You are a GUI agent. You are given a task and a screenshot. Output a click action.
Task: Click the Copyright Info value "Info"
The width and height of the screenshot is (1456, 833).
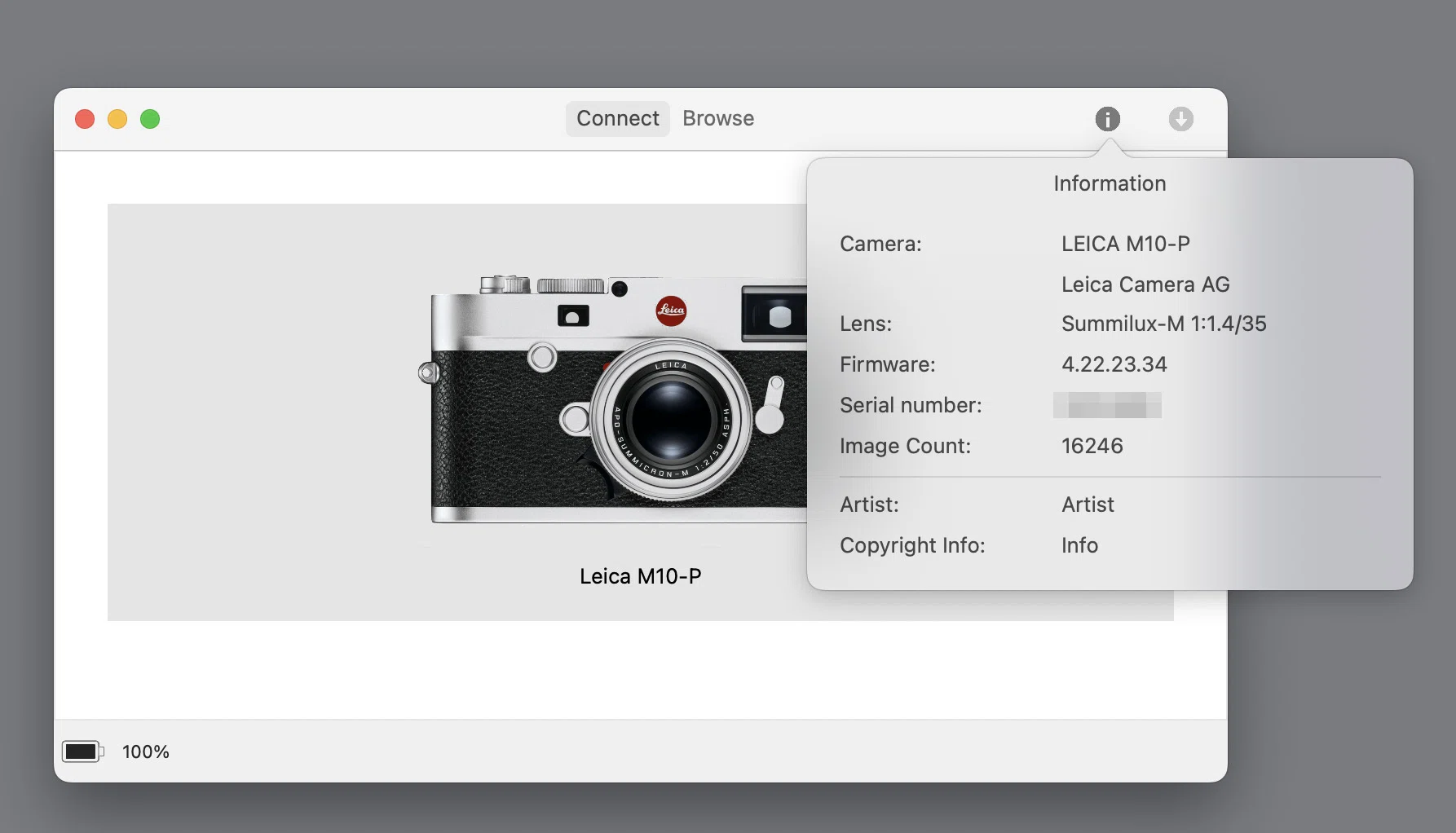point(1079,545)
